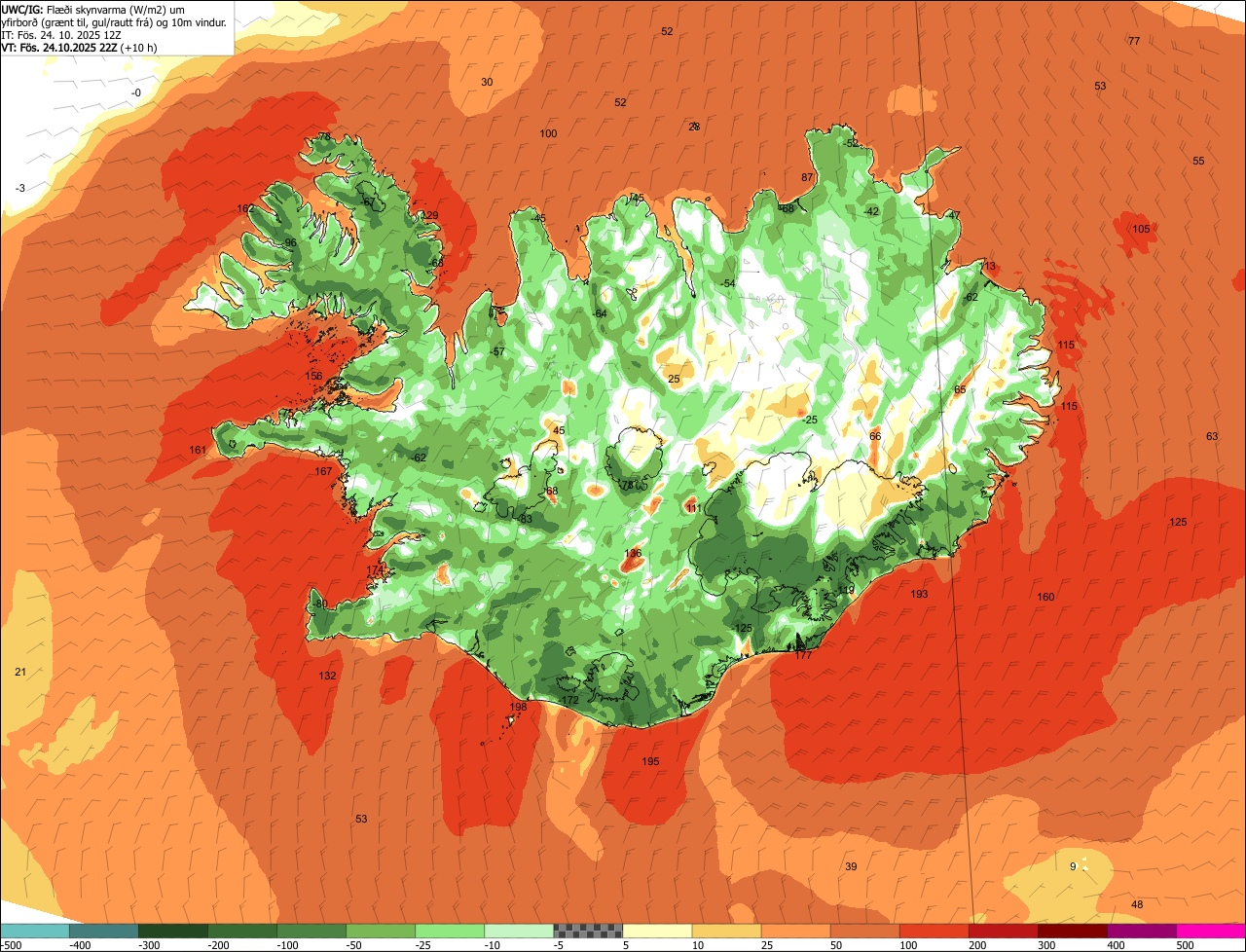Click the checkered legend swatch between -5 and 5
Viewport: 1246px width, 952px height.
point(588,930)
